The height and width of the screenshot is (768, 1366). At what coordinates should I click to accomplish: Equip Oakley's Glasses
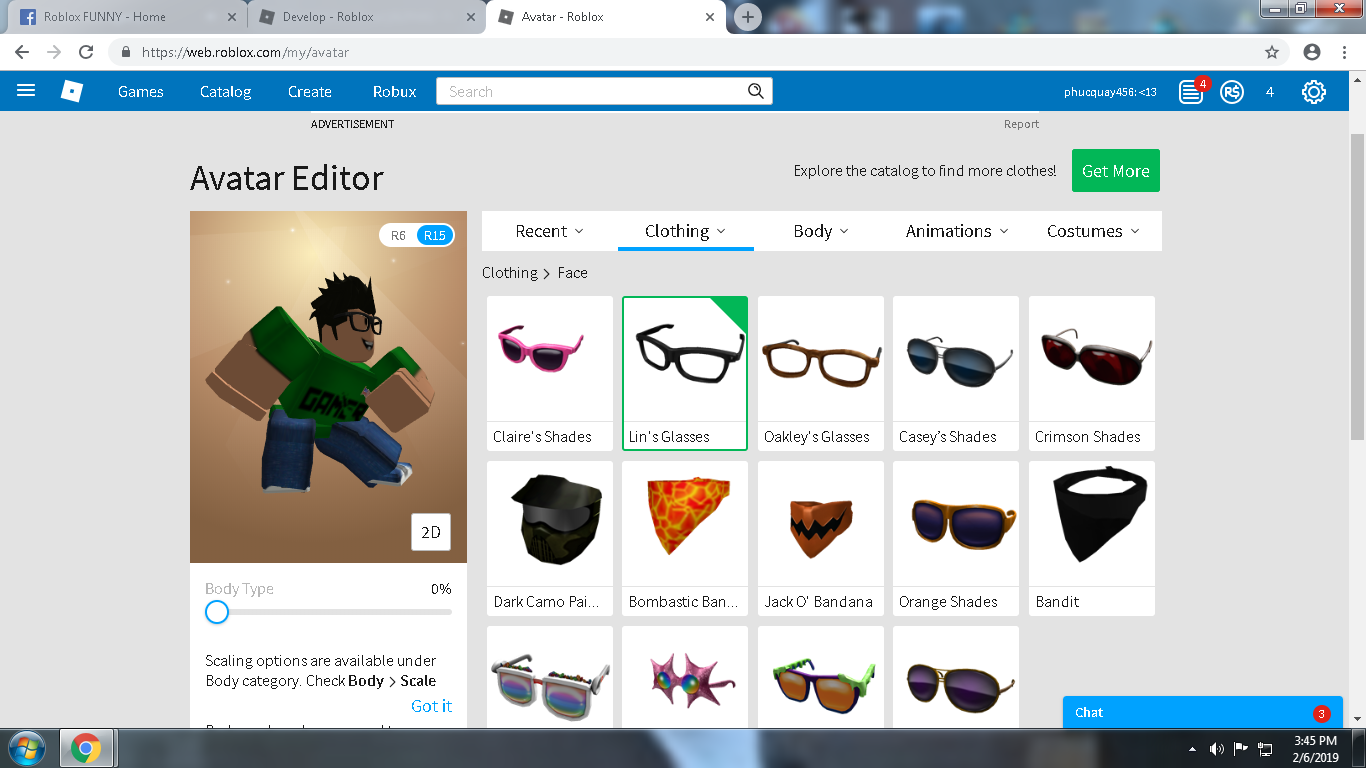pos(821,373)
